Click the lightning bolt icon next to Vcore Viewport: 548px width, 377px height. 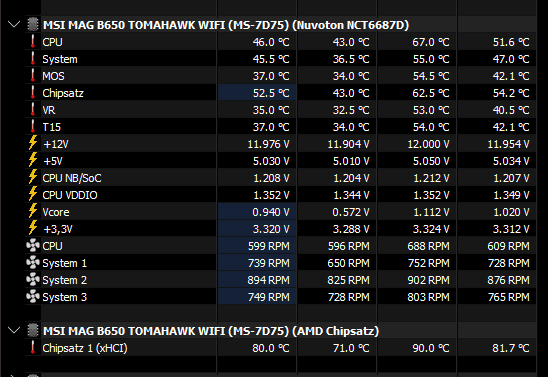tap(33, 211)
